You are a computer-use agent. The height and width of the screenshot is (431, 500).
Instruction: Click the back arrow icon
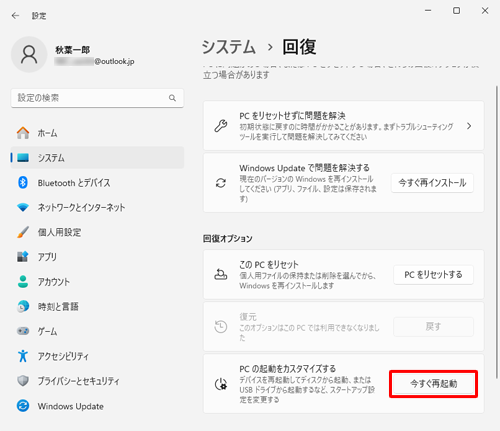tap(15, 16)
